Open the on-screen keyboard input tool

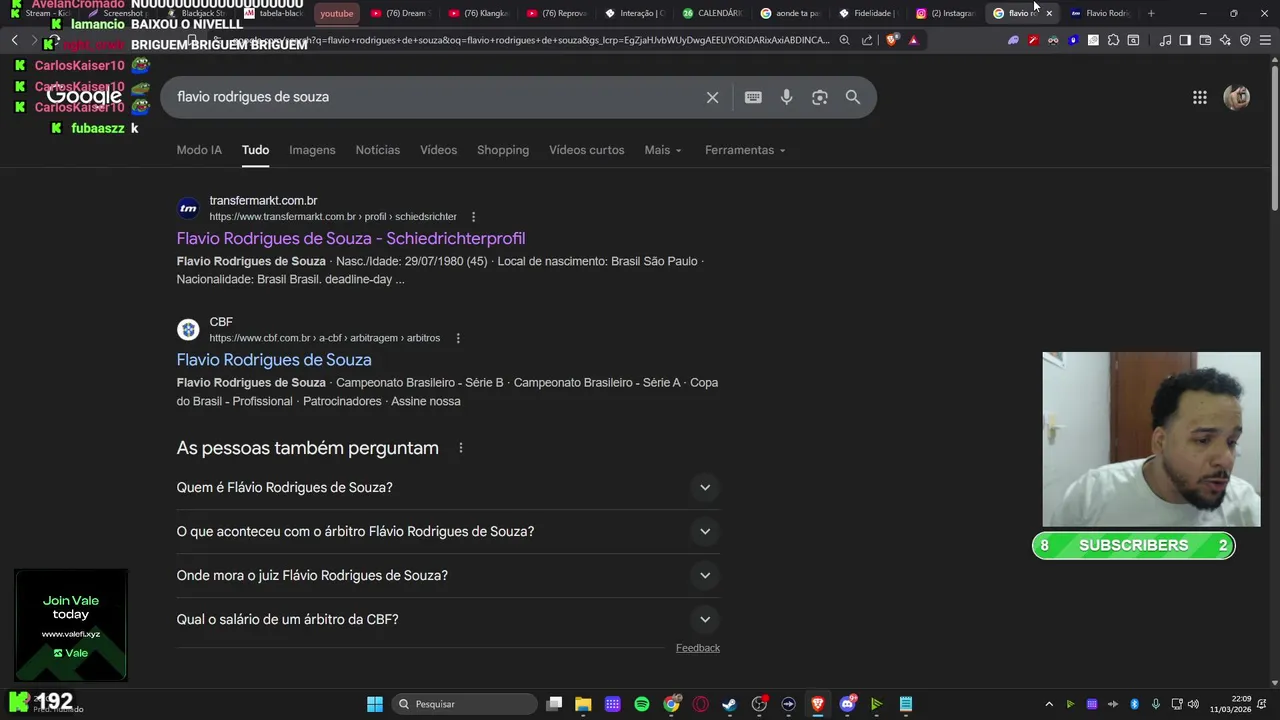(753, 97)
